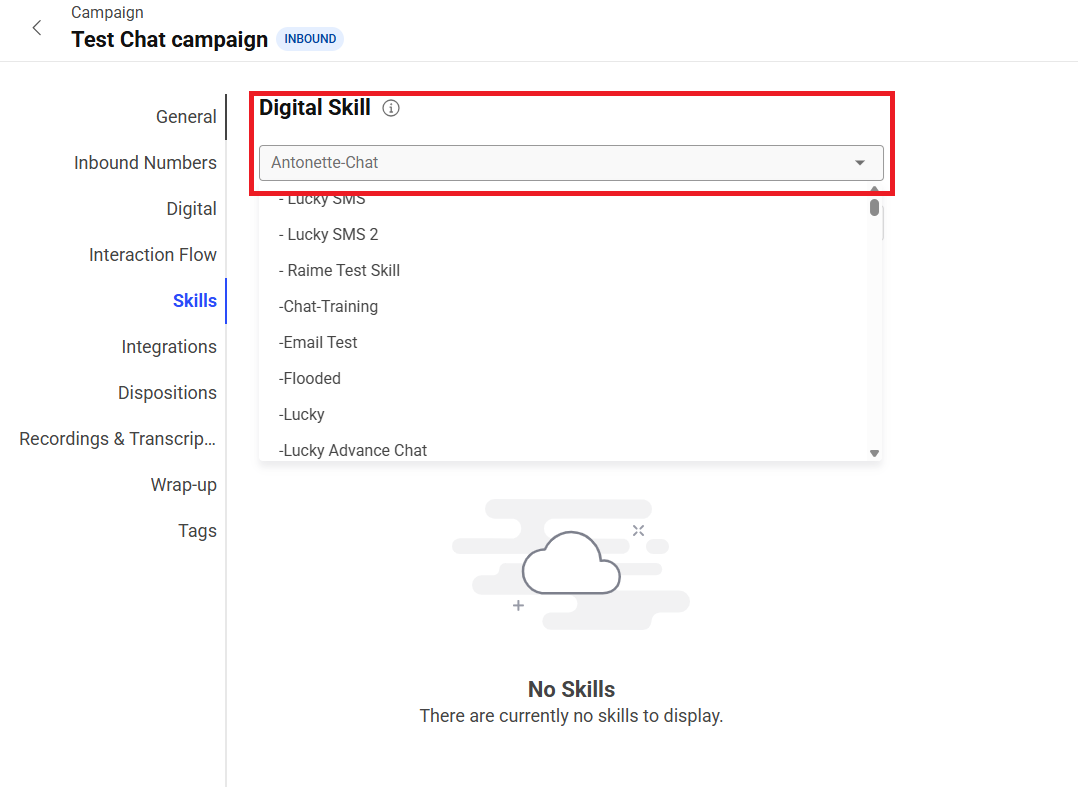Open the Tags tab
The image size is (1078, 787).
coord(197,531)
